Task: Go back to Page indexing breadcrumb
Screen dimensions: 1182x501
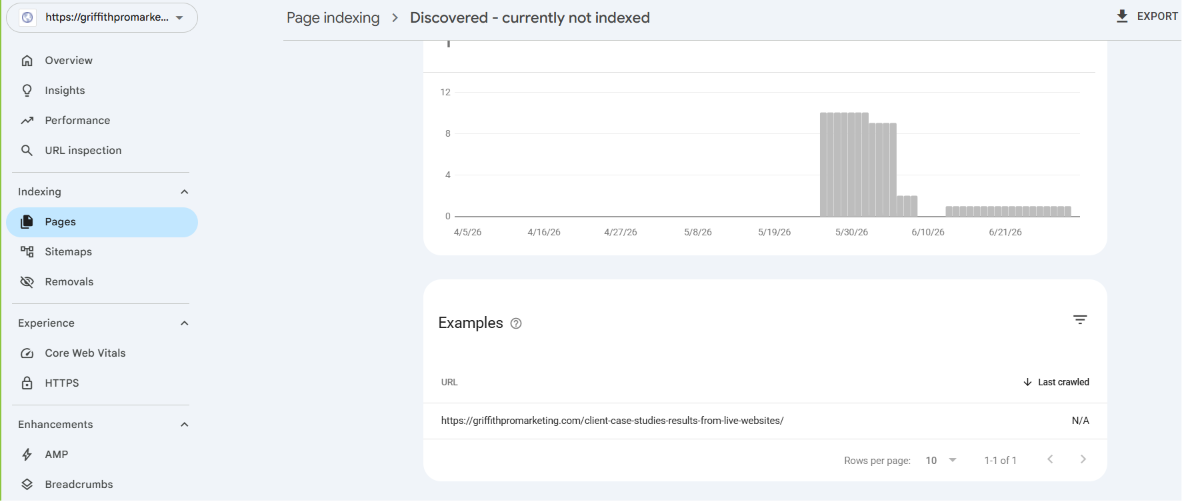Action: tap(333, 17)
